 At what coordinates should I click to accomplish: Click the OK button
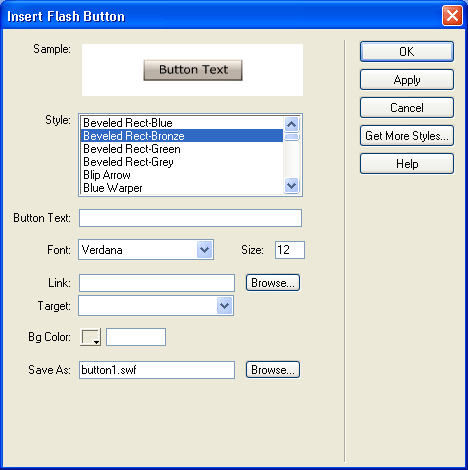click(407, 52)
